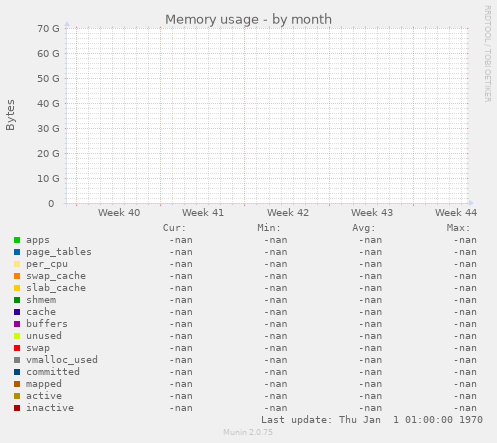This screenshot has width=497, height=443.
Task: Select the 'vmalloc_used' legend label
Action: 62,360
